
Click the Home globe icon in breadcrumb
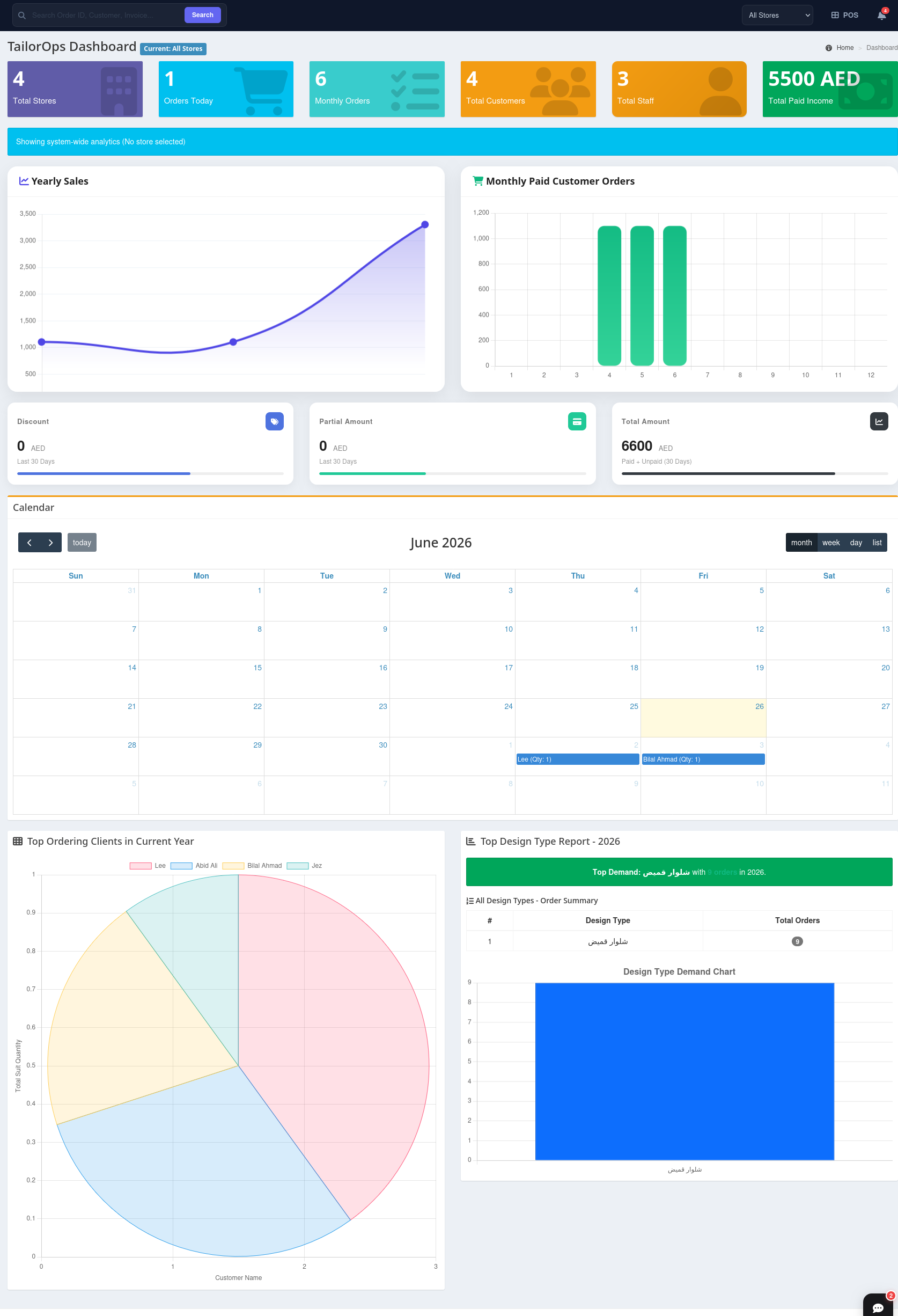tap(828, 48)
